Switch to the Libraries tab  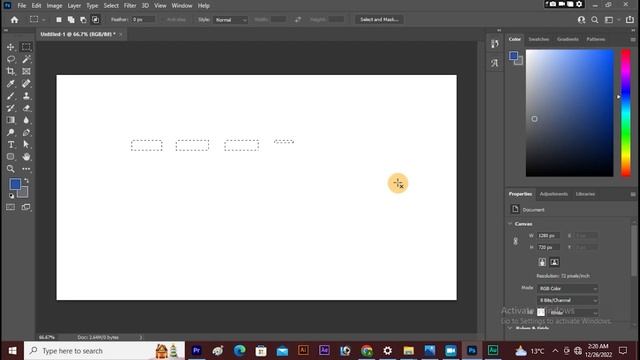585,194
